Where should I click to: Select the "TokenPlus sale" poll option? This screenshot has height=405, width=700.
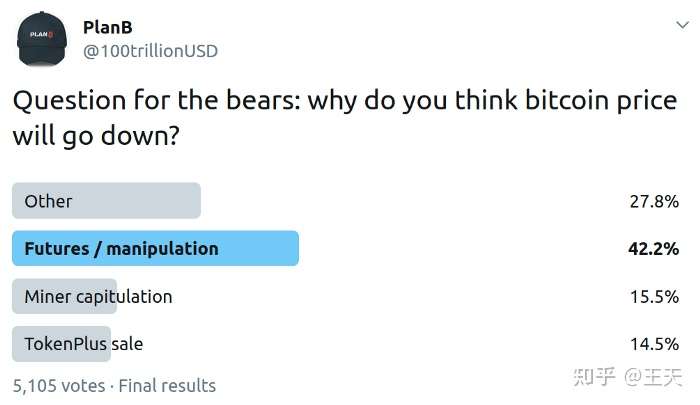coord(84,344)
